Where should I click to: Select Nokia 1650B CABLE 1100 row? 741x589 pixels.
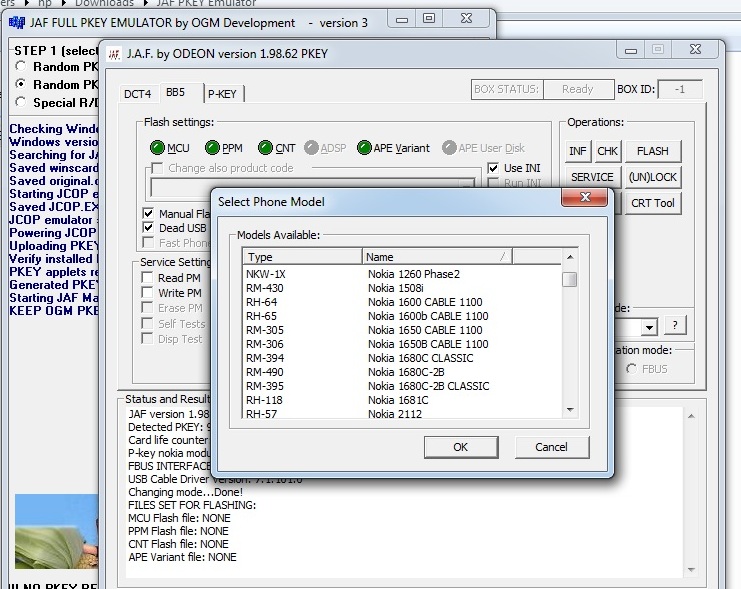[402, 344]
